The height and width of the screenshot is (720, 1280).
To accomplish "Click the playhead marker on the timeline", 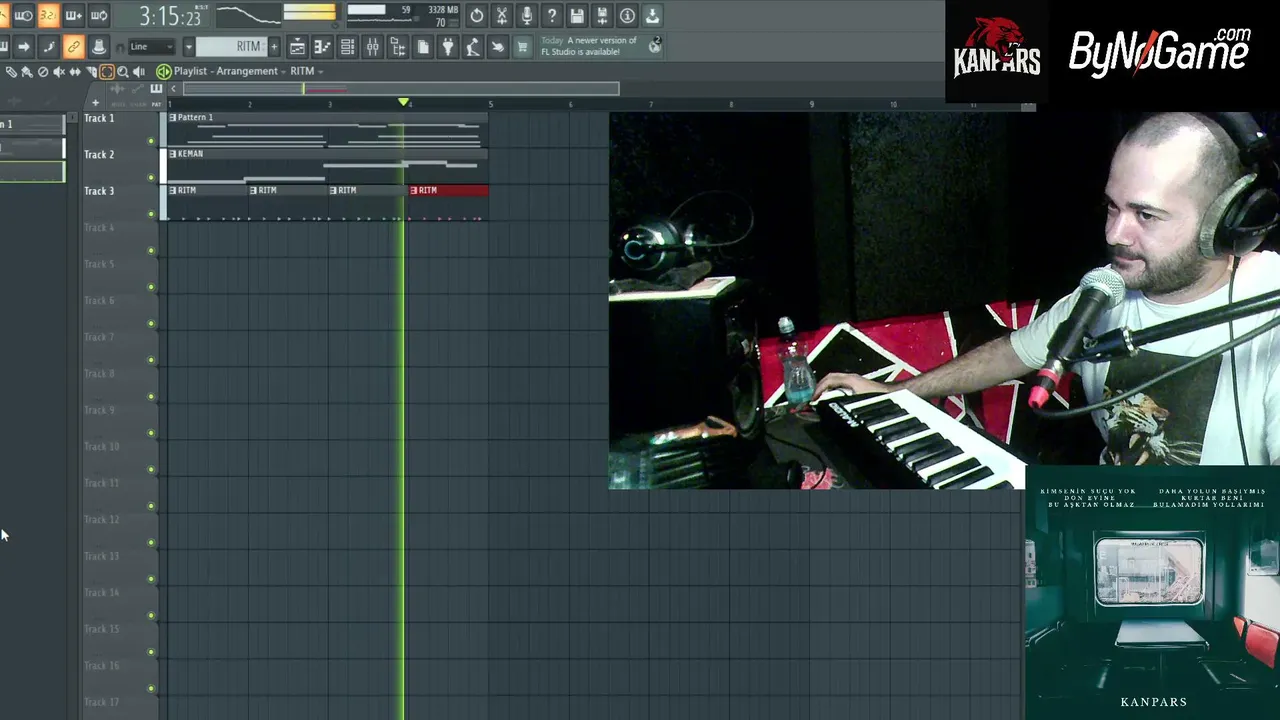I will pos(404,102).
